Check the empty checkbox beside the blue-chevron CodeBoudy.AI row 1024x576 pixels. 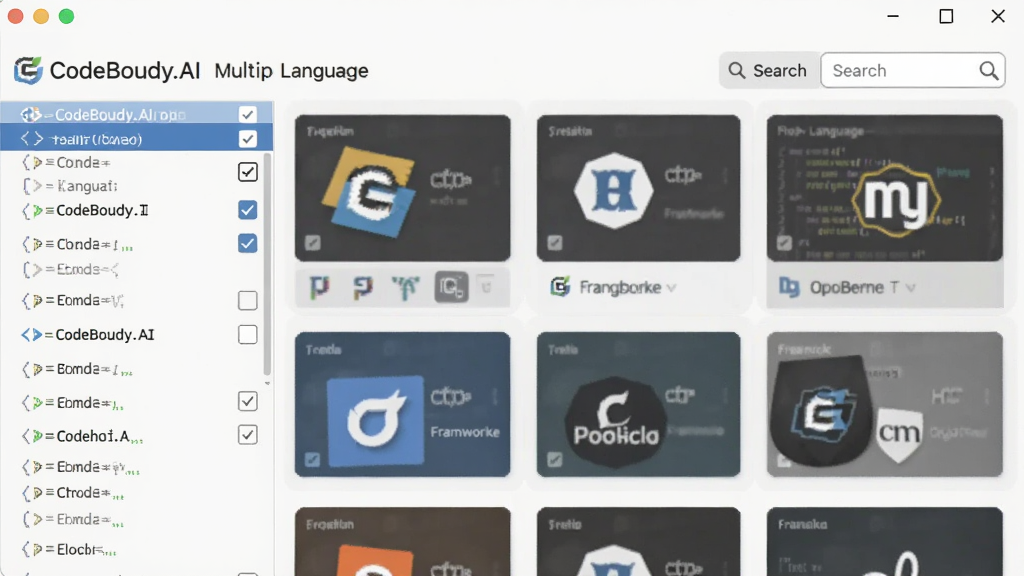[248, 334]
